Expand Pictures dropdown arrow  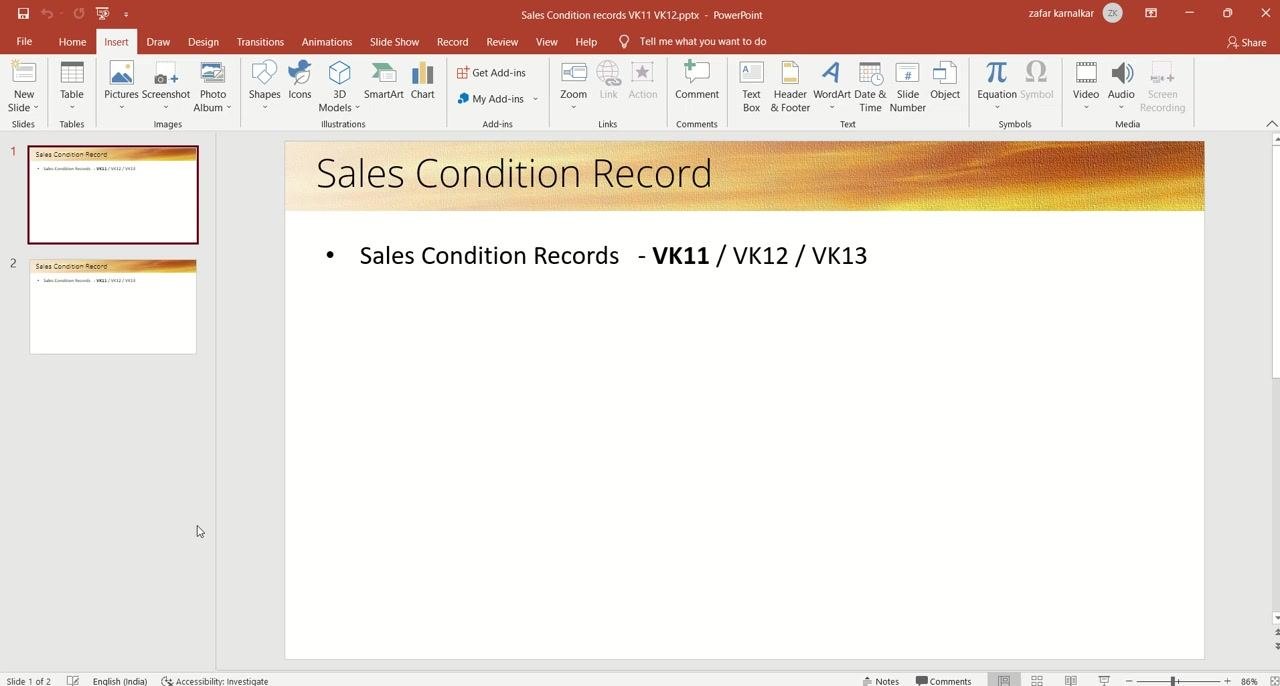[121, 108]
